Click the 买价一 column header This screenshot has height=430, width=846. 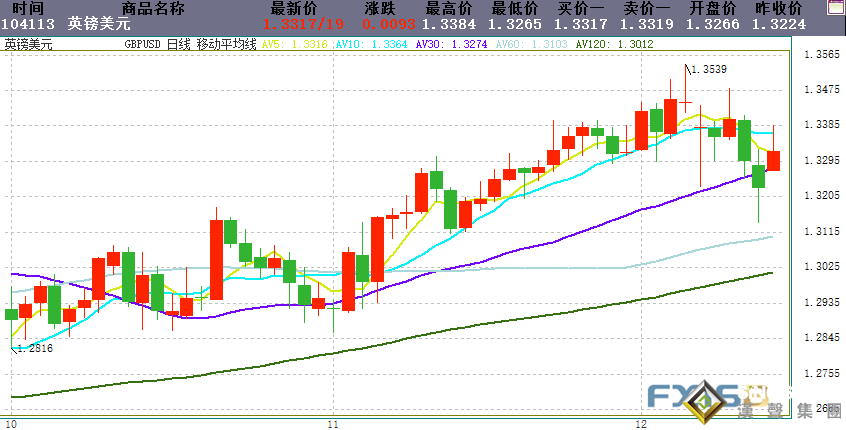[581, 8]
